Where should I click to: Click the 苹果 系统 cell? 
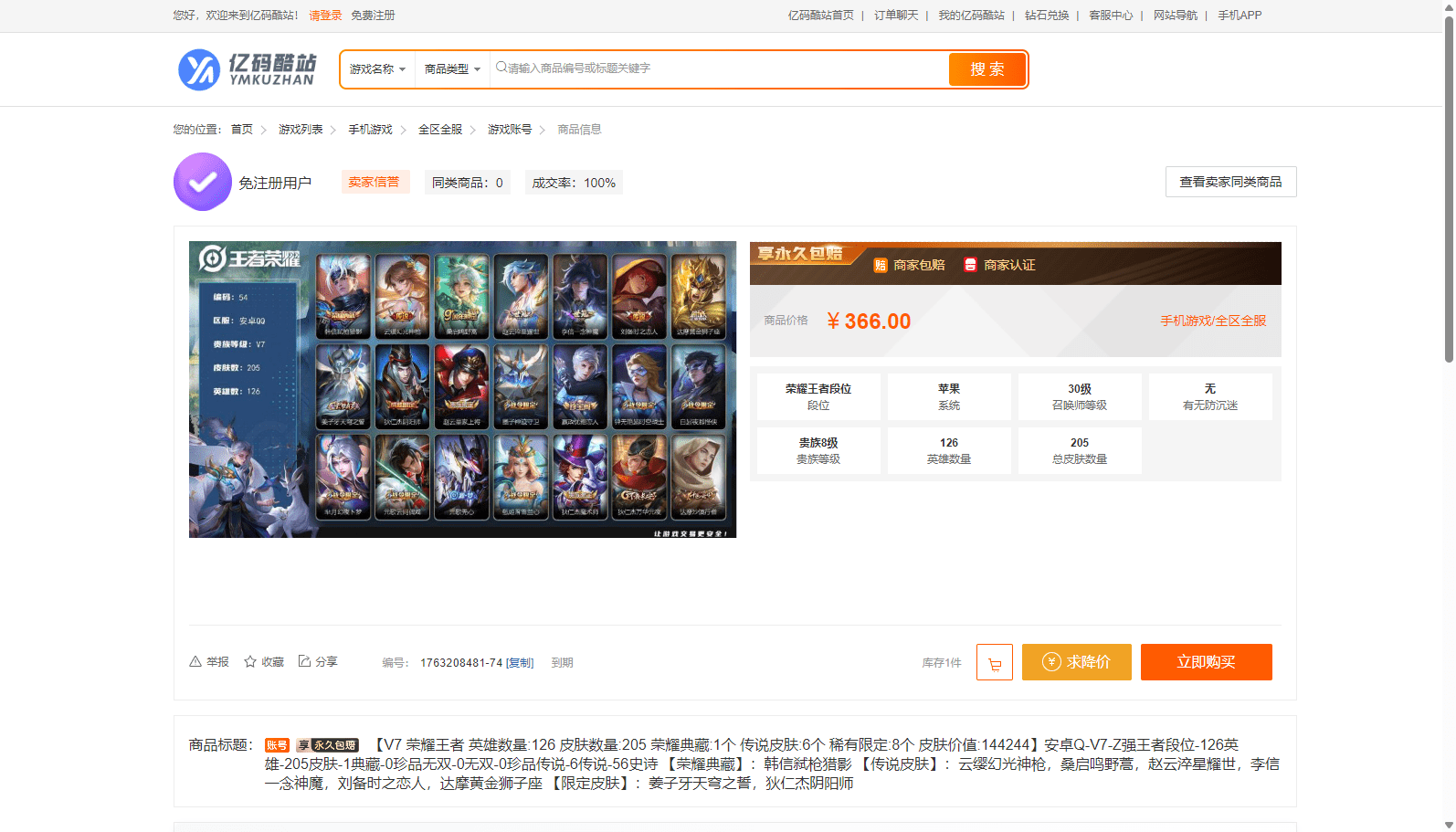click(949, 396)
